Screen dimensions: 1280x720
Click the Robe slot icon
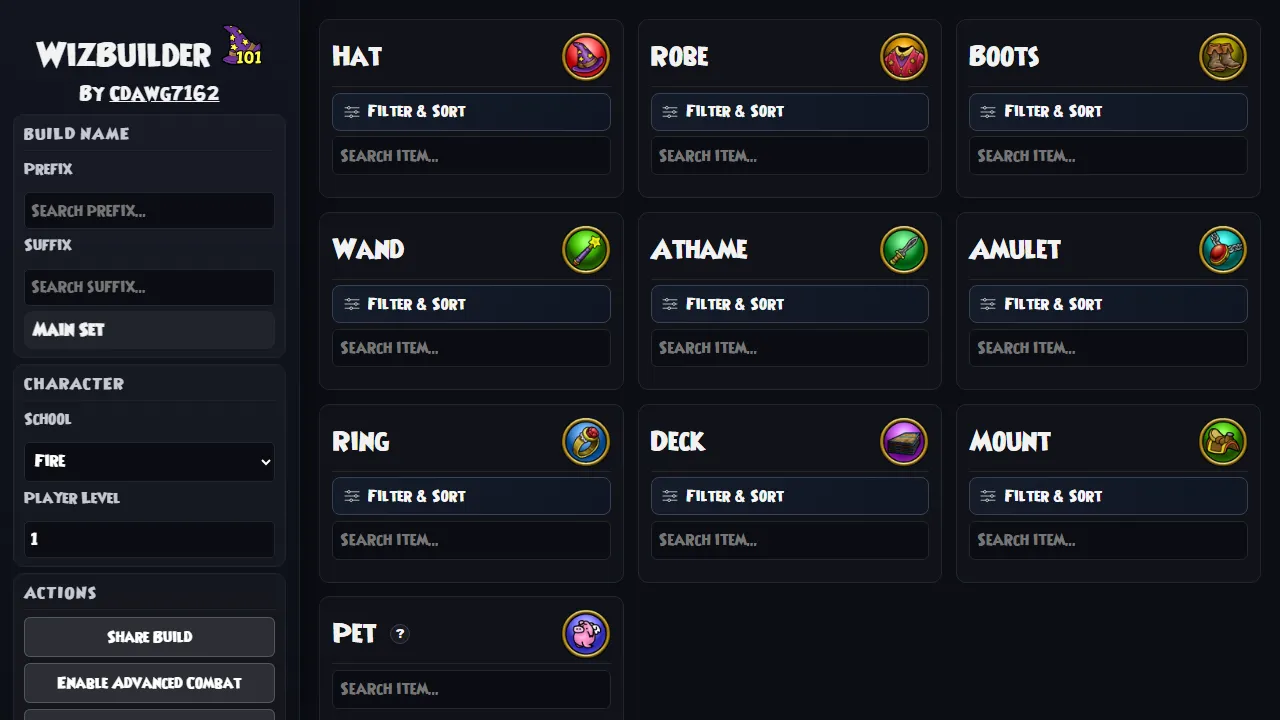904,57
